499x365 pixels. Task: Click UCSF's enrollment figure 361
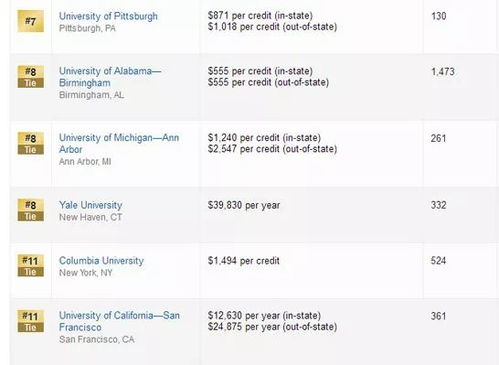(438, 316)
